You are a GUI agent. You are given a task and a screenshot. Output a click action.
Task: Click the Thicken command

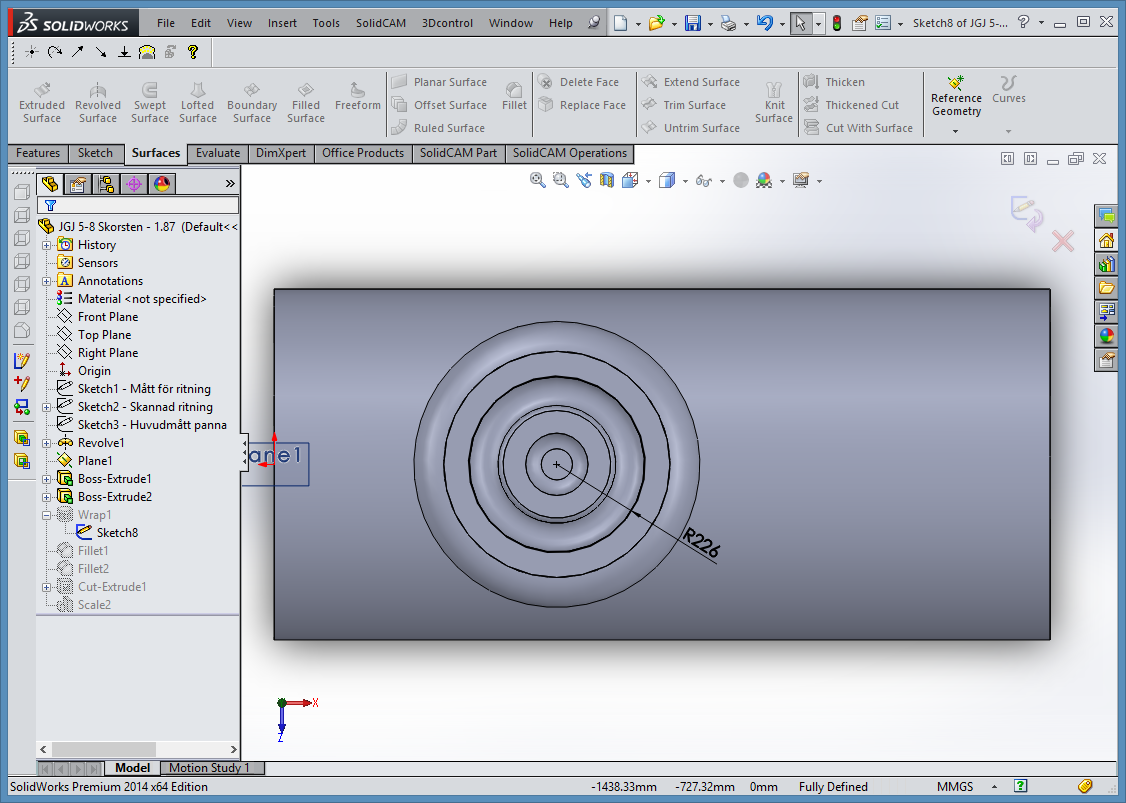tap(834, 82)
